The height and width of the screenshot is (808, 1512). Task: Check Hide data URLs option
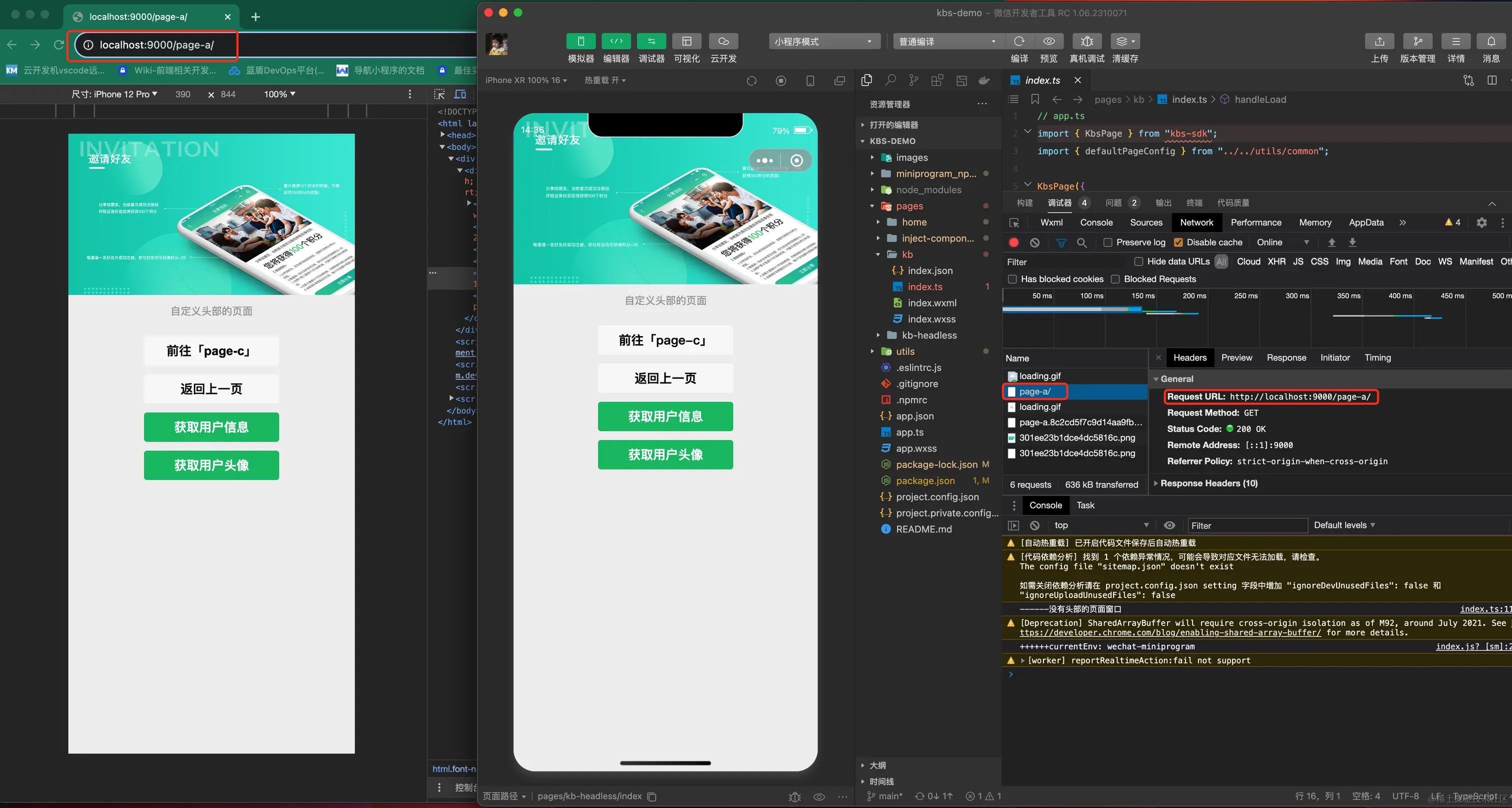click(x=1138, y=261)
